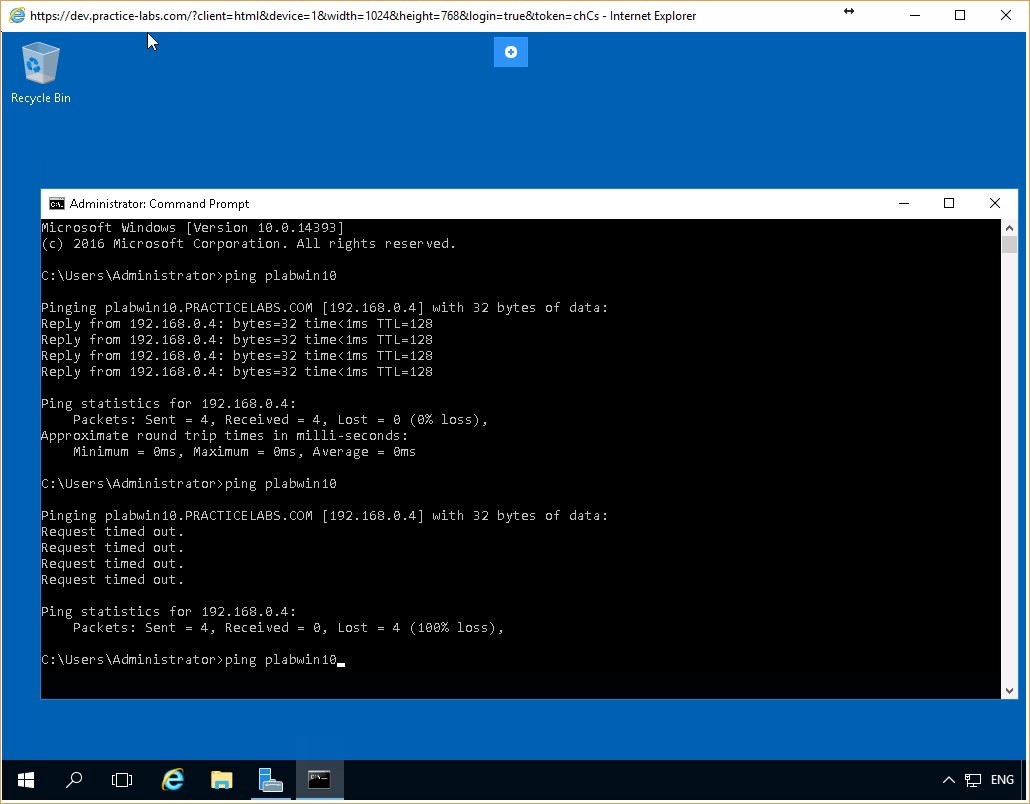The height and width of the screenshot is (804, 1030).
Task: Click the blue plus button above the console
Action: [x=510, y=52]
